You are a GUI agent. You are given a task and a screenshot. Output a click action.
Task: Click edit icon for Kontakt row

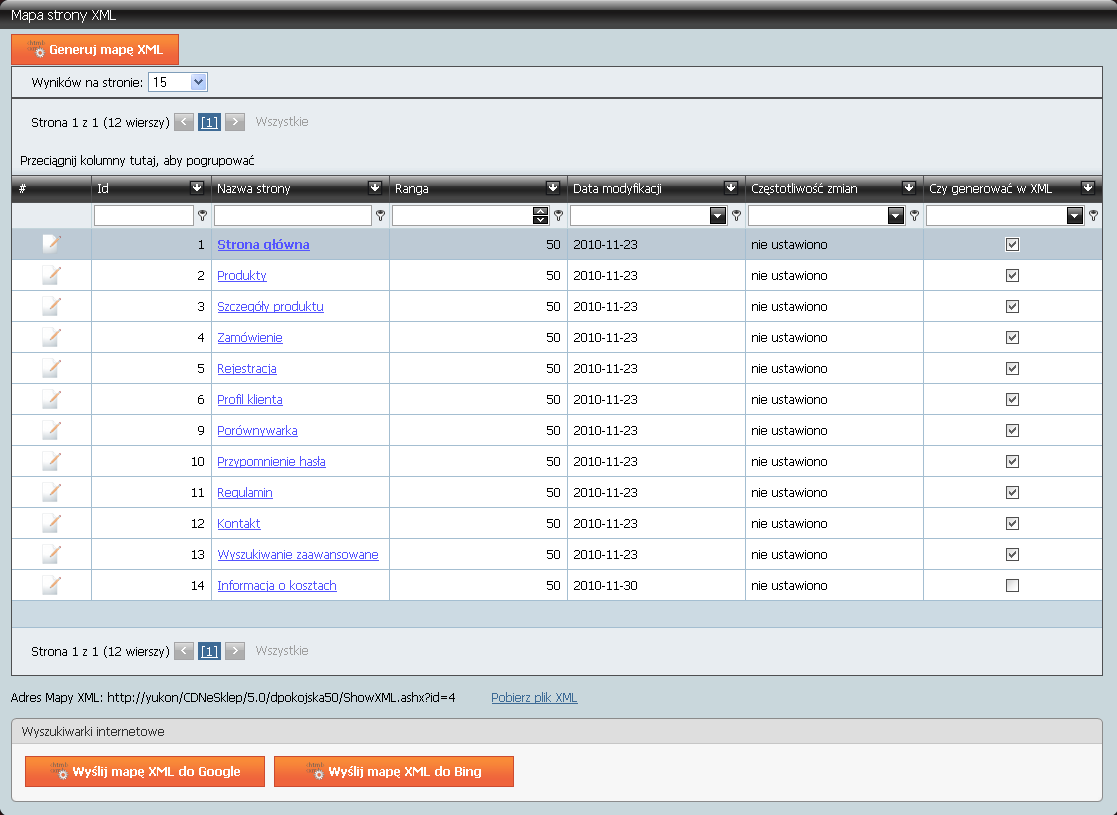pos(51,523)
